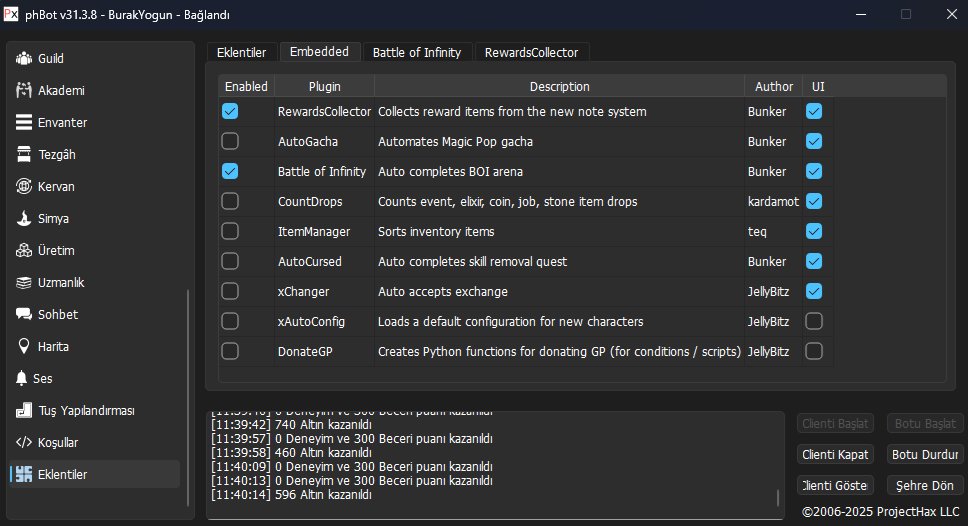Switch to the Battle of Infinity tab
Image resolution: width=968 pixels, height=526 pixels.
[x=416, y=52]
